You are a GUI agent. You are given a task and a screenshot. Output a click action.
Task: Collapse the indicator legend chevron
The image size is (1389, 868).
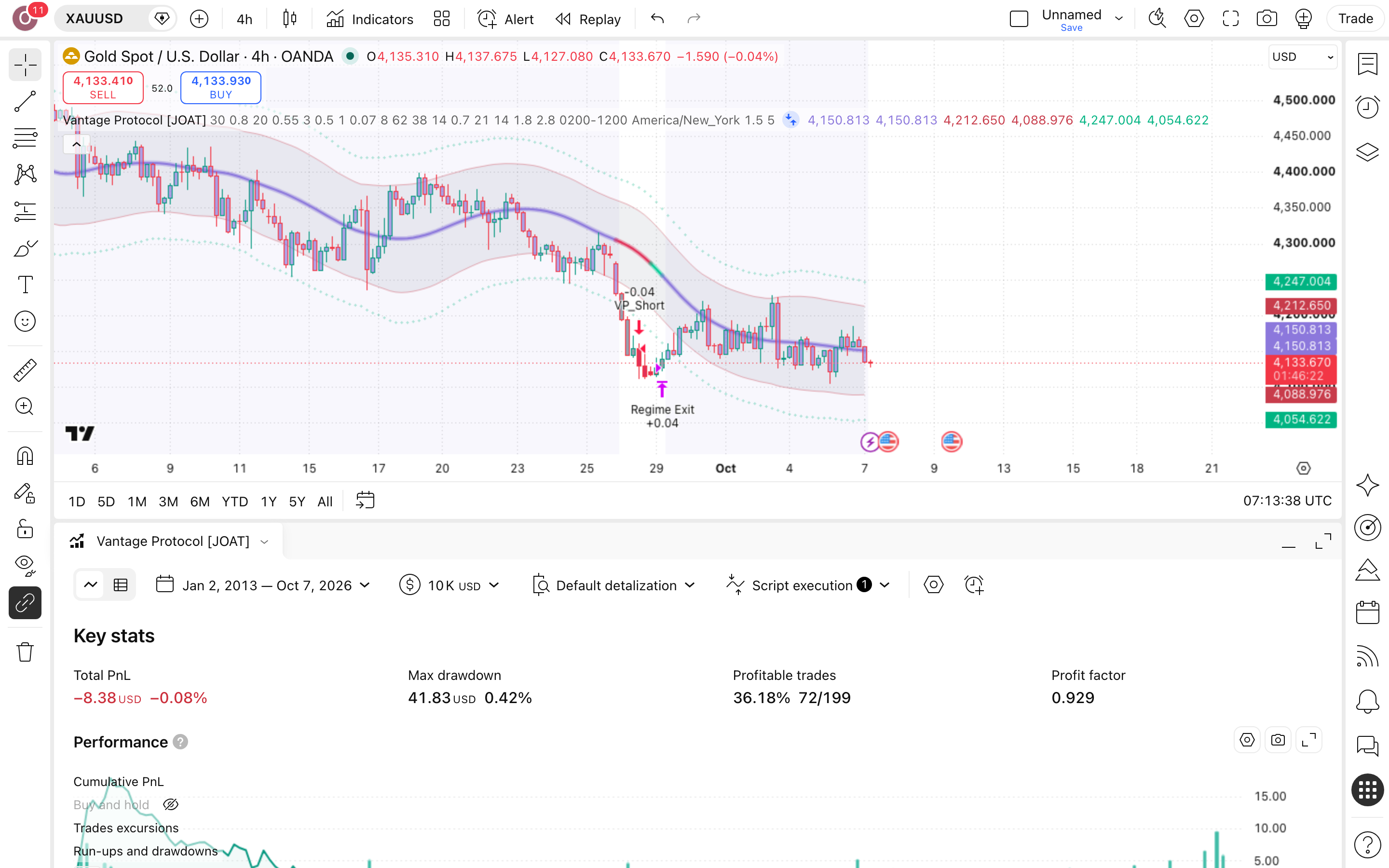pos(76,144)
